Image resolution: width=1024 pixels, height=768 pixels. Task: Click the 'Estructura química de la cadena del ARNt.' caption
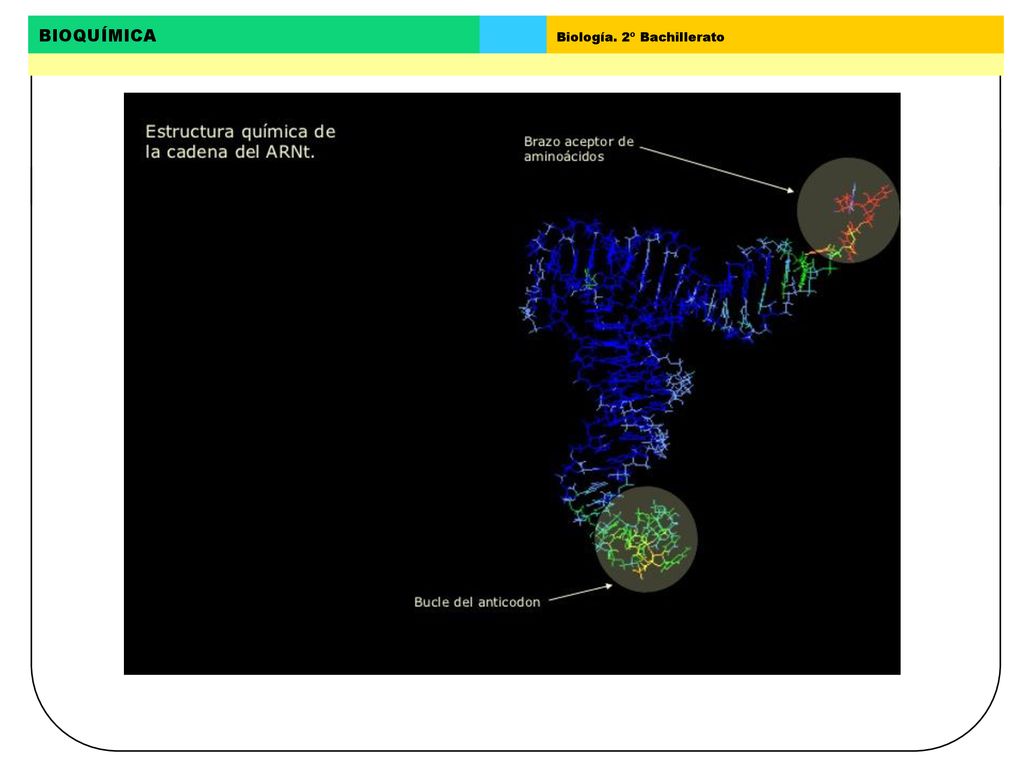pyautogui.click(x=240, y=142)
